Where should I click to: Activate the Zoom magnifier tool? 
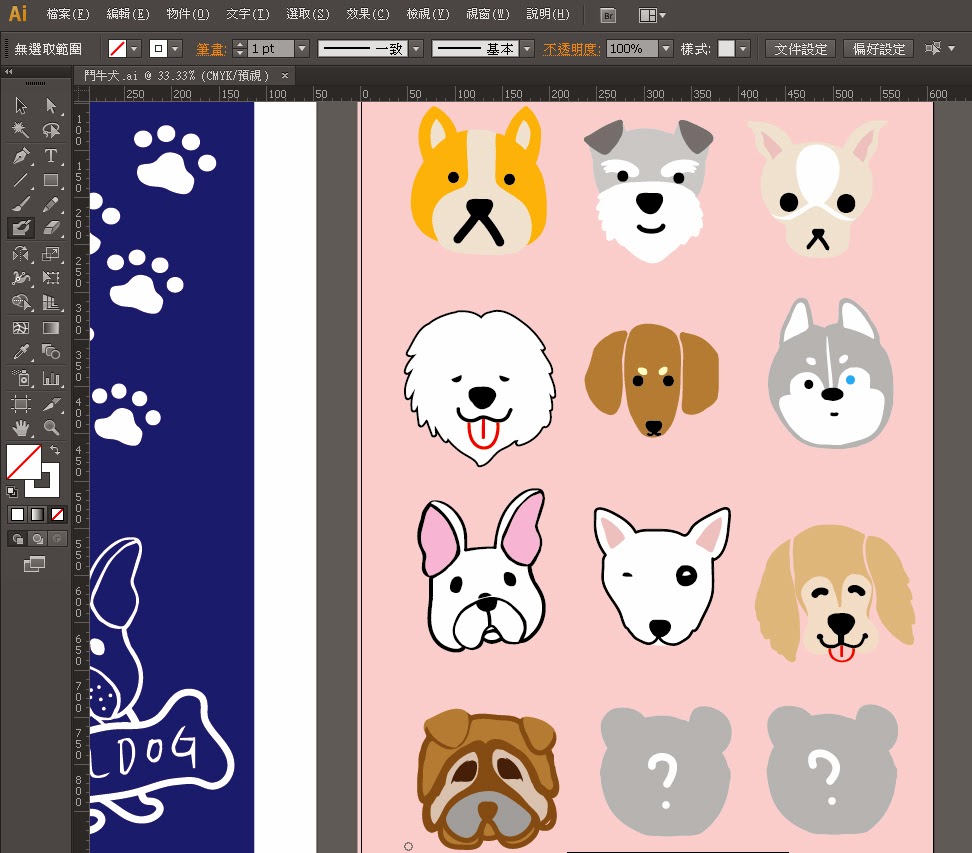tap(50, 427)
